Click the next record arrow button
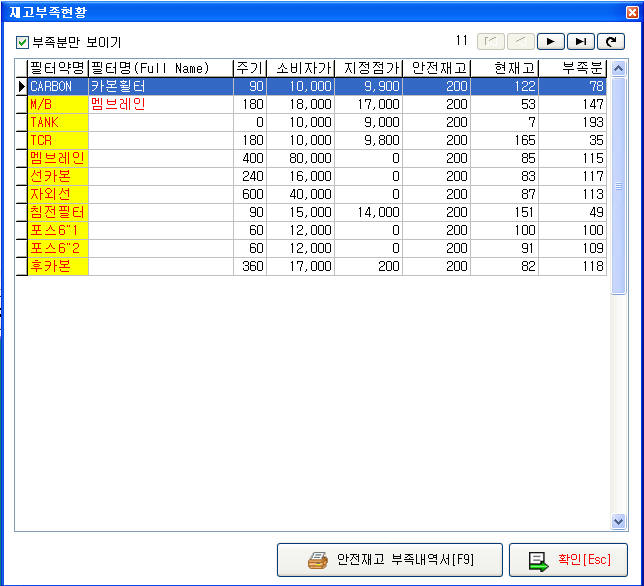This screenshot has width=644, height=586. pos(550,41)
